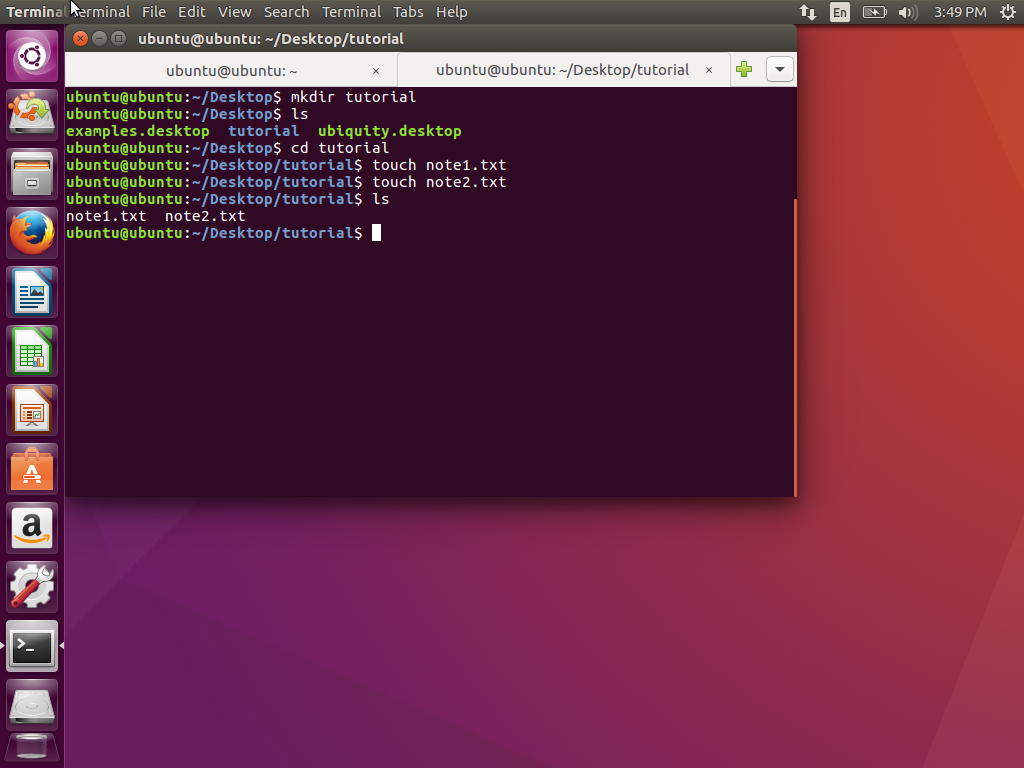Open LibreOffice Writer from the launcher

31,291
